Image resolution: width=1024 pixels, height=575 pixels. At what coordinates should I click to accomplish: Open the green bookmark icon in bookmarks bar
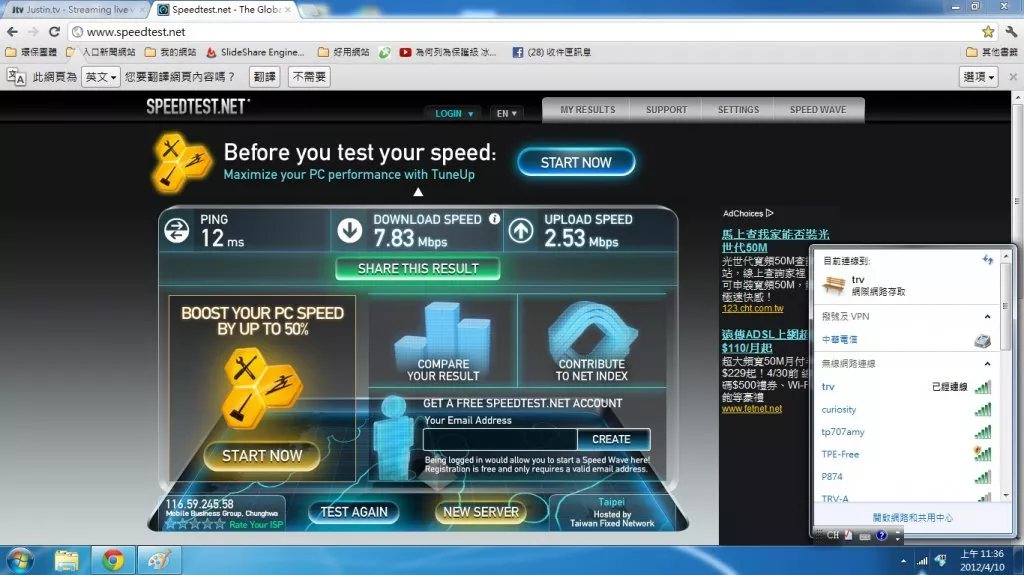click(x=385, y=52)
